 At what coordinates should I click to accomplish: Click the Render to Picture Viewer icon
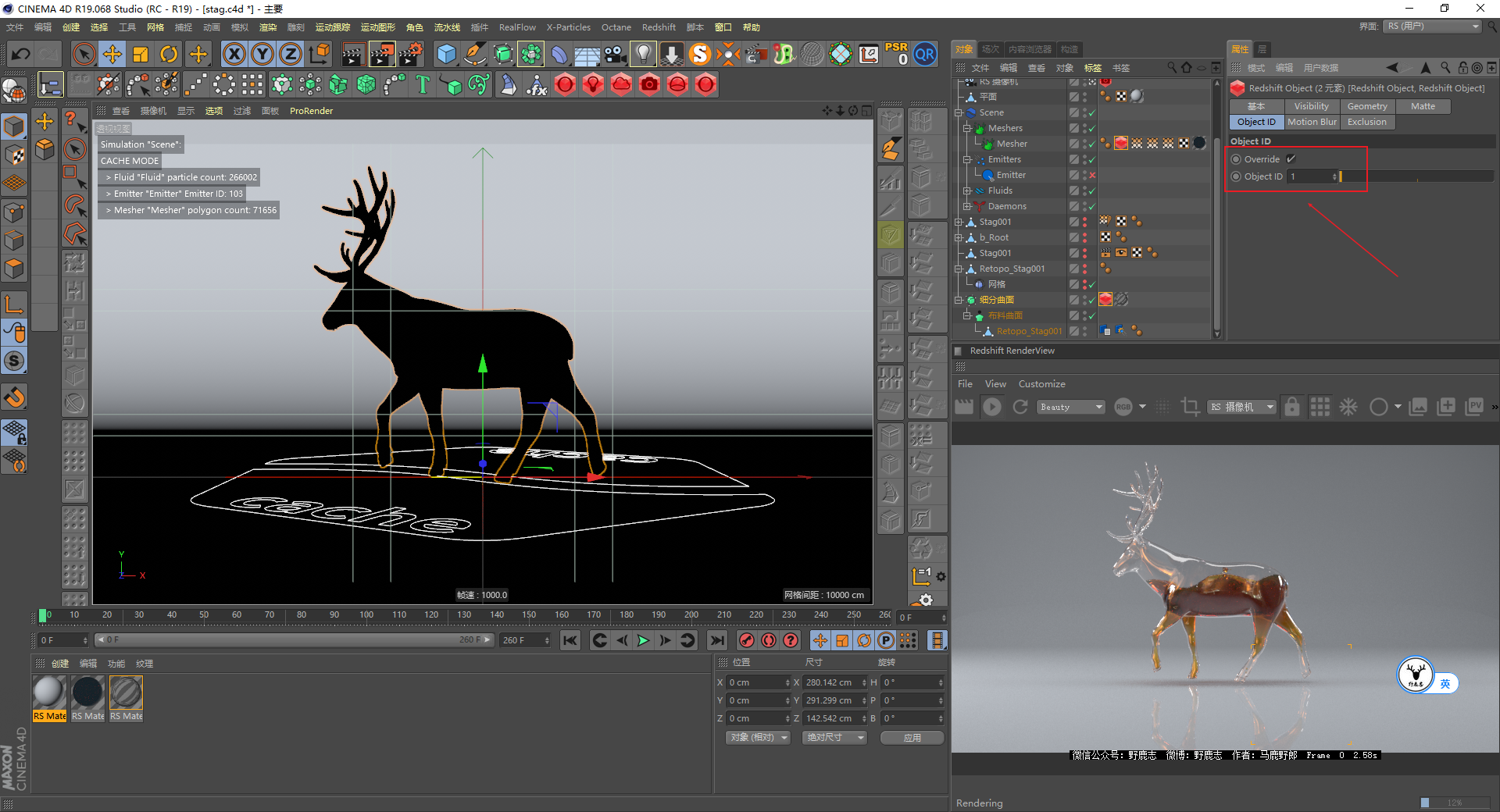coord(382,54)
